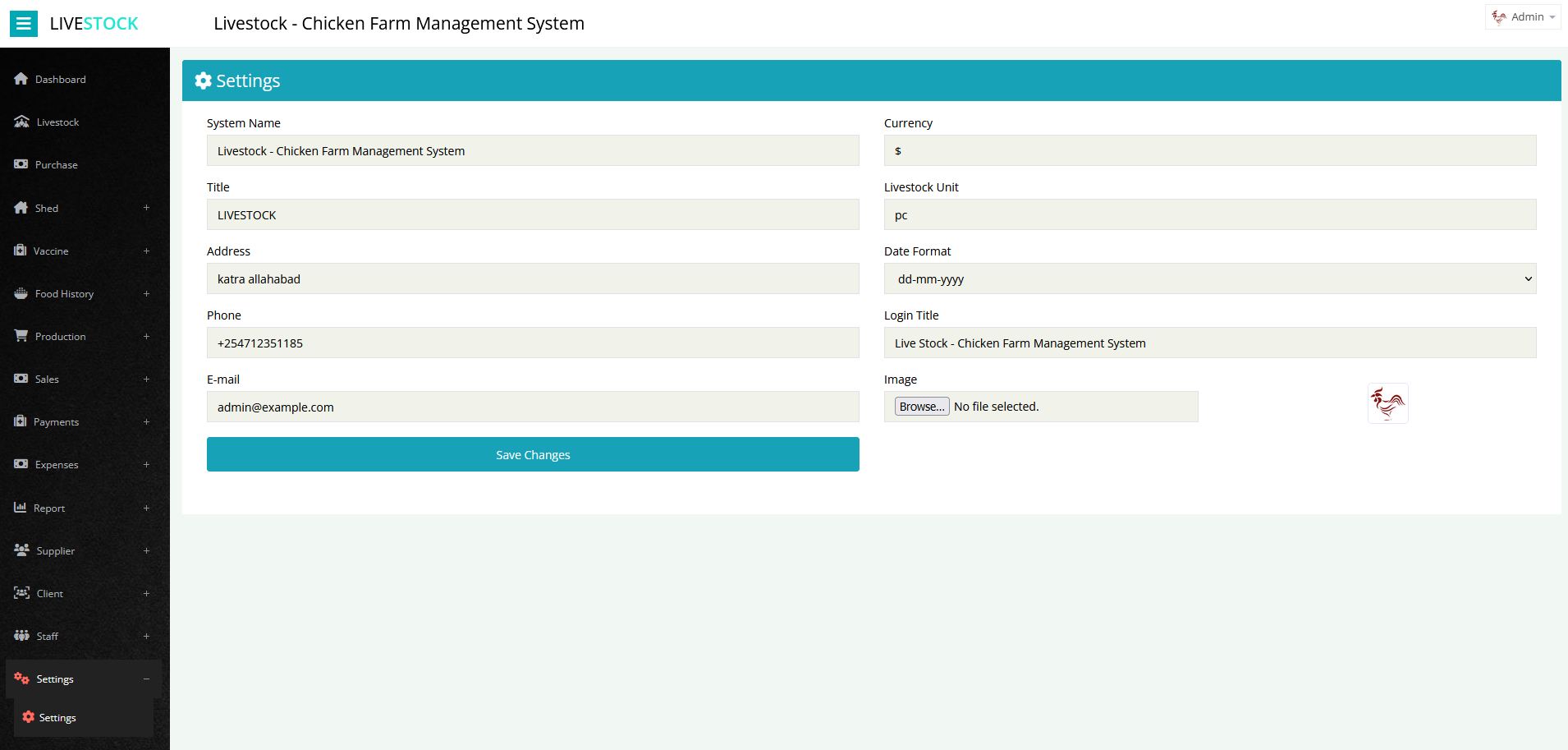1568x750 pixels.
Task: Open the Dashboard sidebar icon
Action: (x=21, y=79)
